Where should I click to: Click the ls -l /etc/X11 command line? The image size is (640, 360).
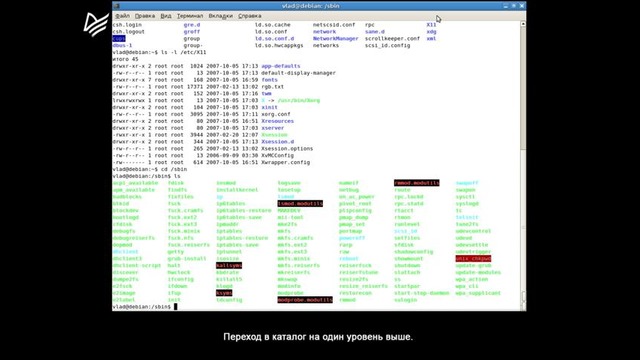(184, 52)
